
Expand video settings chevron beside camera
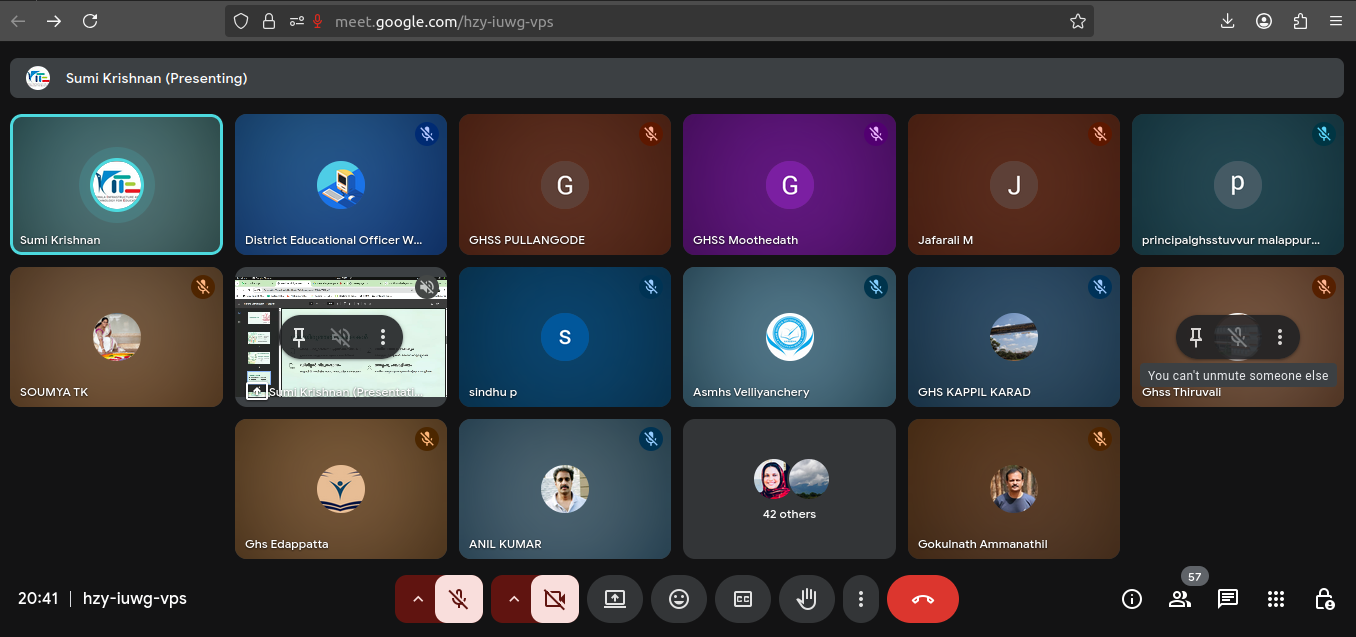click(x=514, y=599)
